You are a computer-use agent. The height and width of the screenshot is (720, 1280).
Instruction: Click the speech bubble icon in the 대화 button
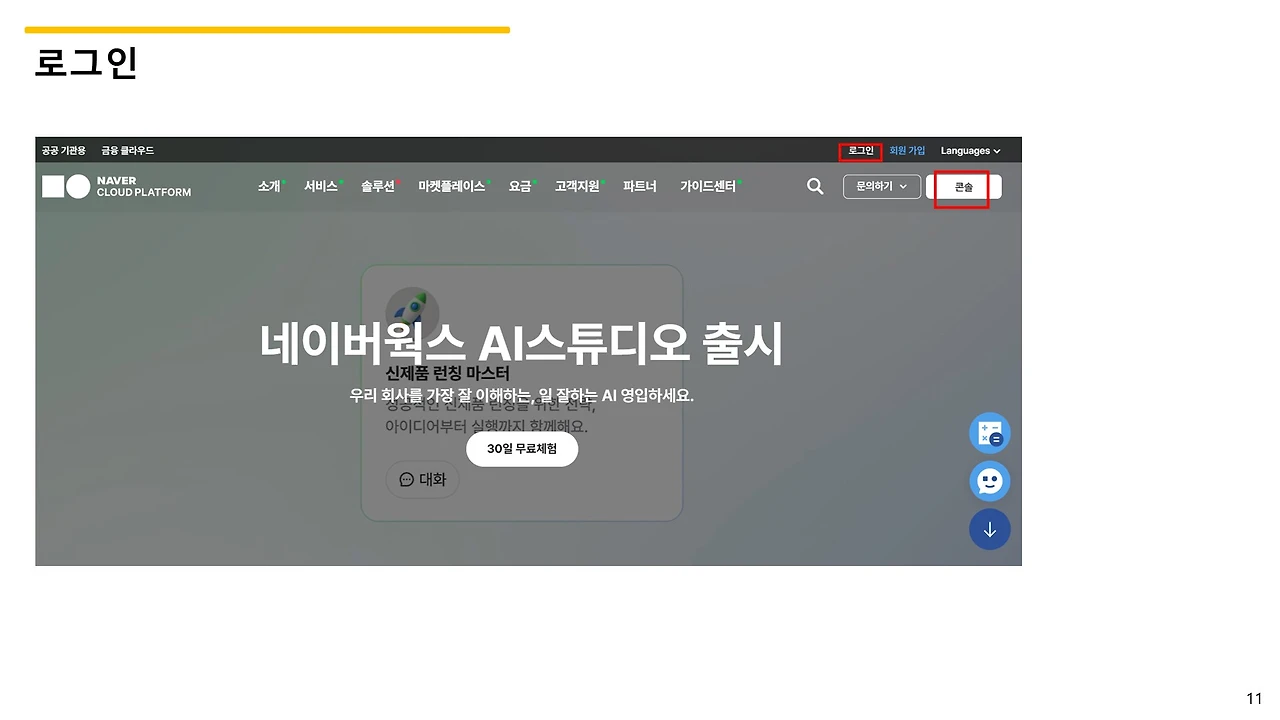tap(406, 479)
